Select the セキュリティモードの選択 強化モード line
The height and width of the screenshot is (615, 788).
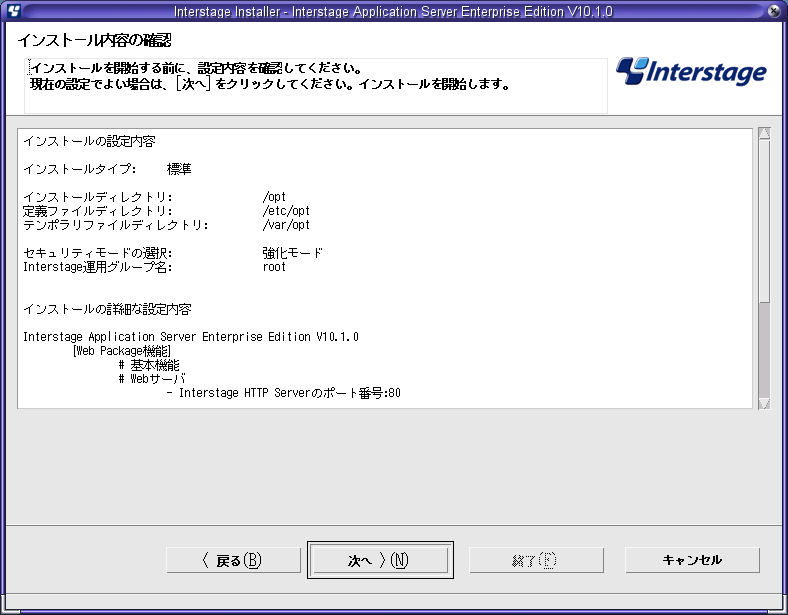click(x=172, y=253)
